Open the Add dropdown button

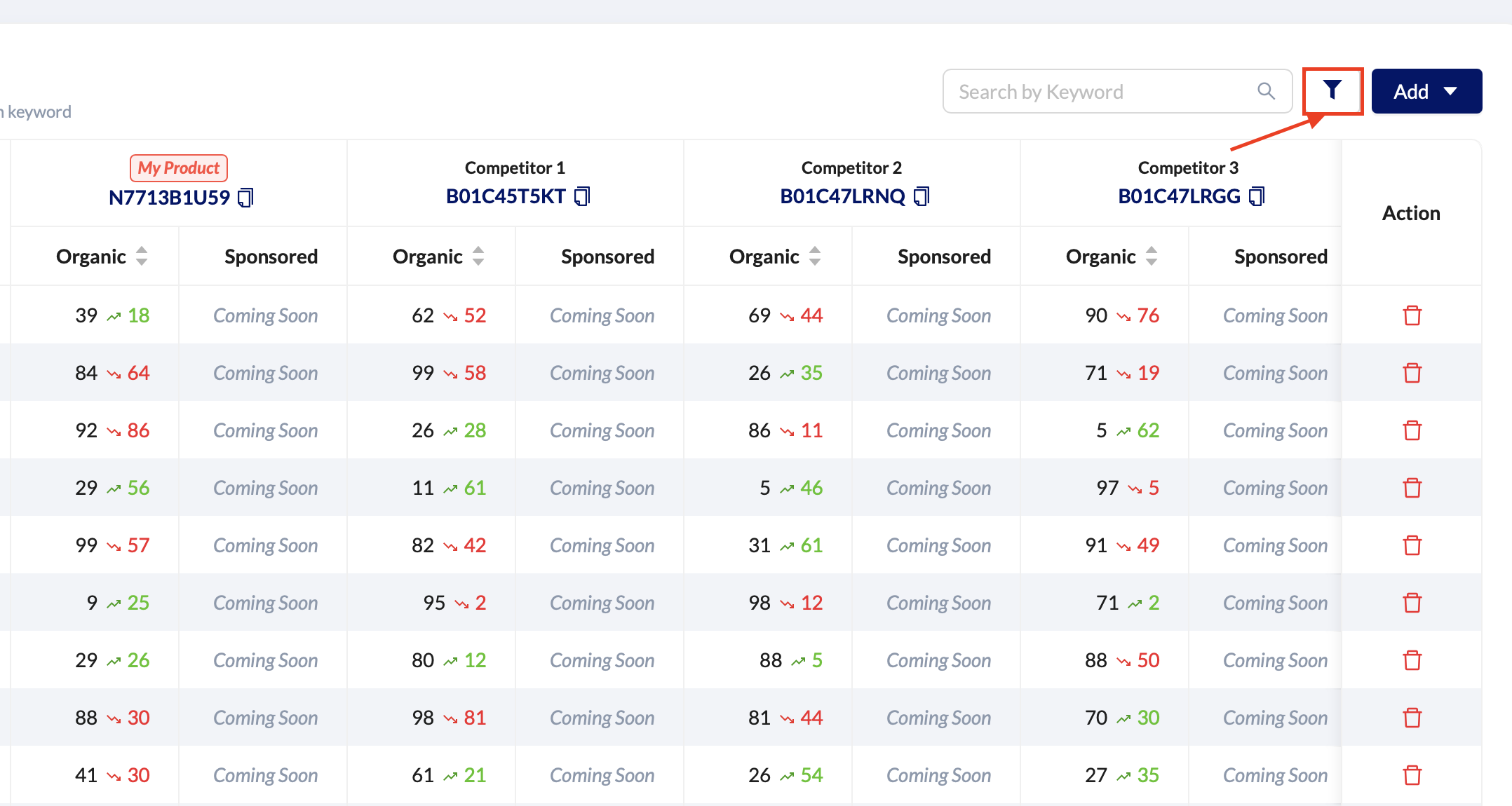coord(1426,91)
